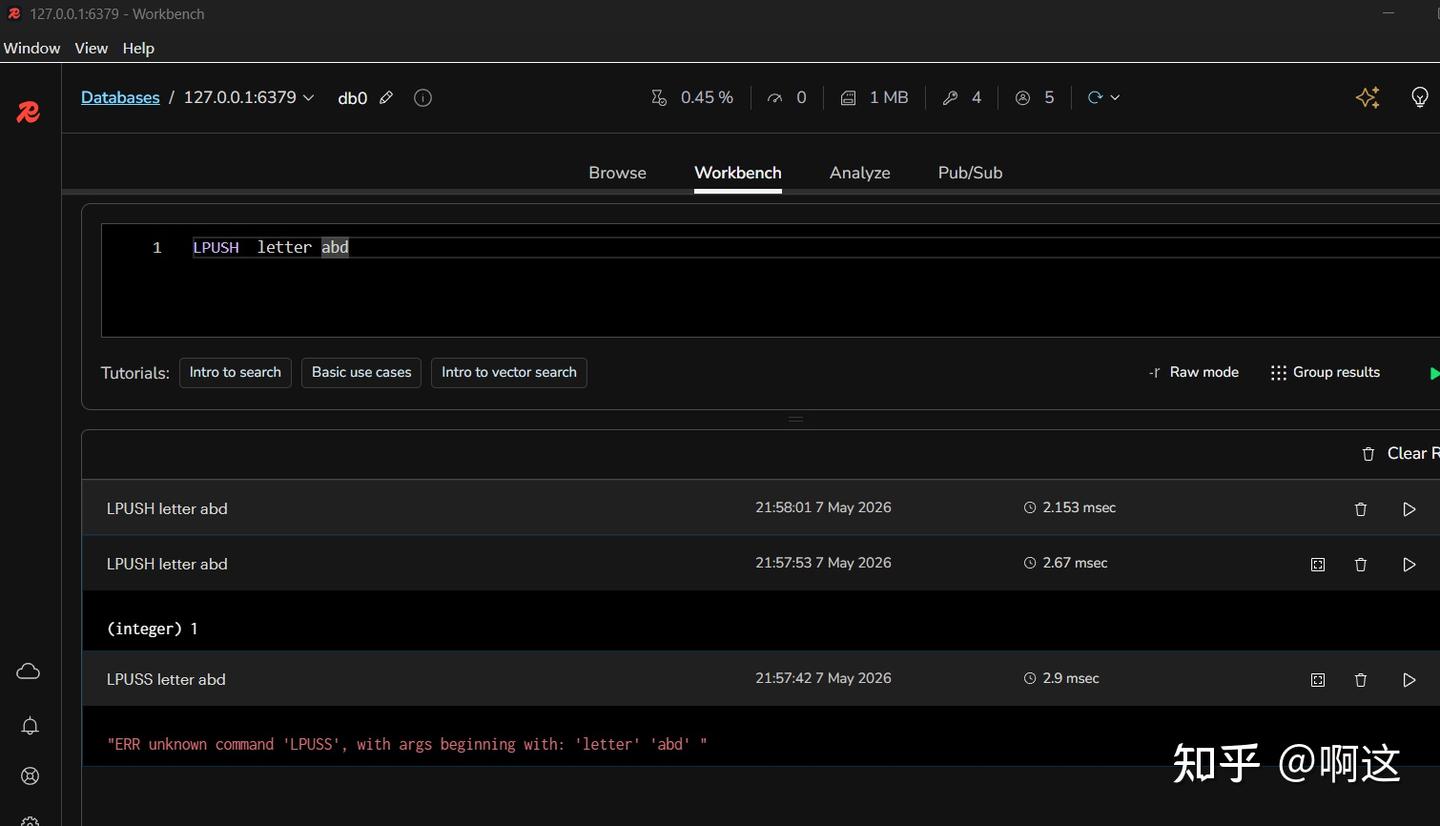The width and height of the screenshot is (1440, 826).
Task: Expand the auto-refresh dropdown arrow
Action: click(1115, 98)
